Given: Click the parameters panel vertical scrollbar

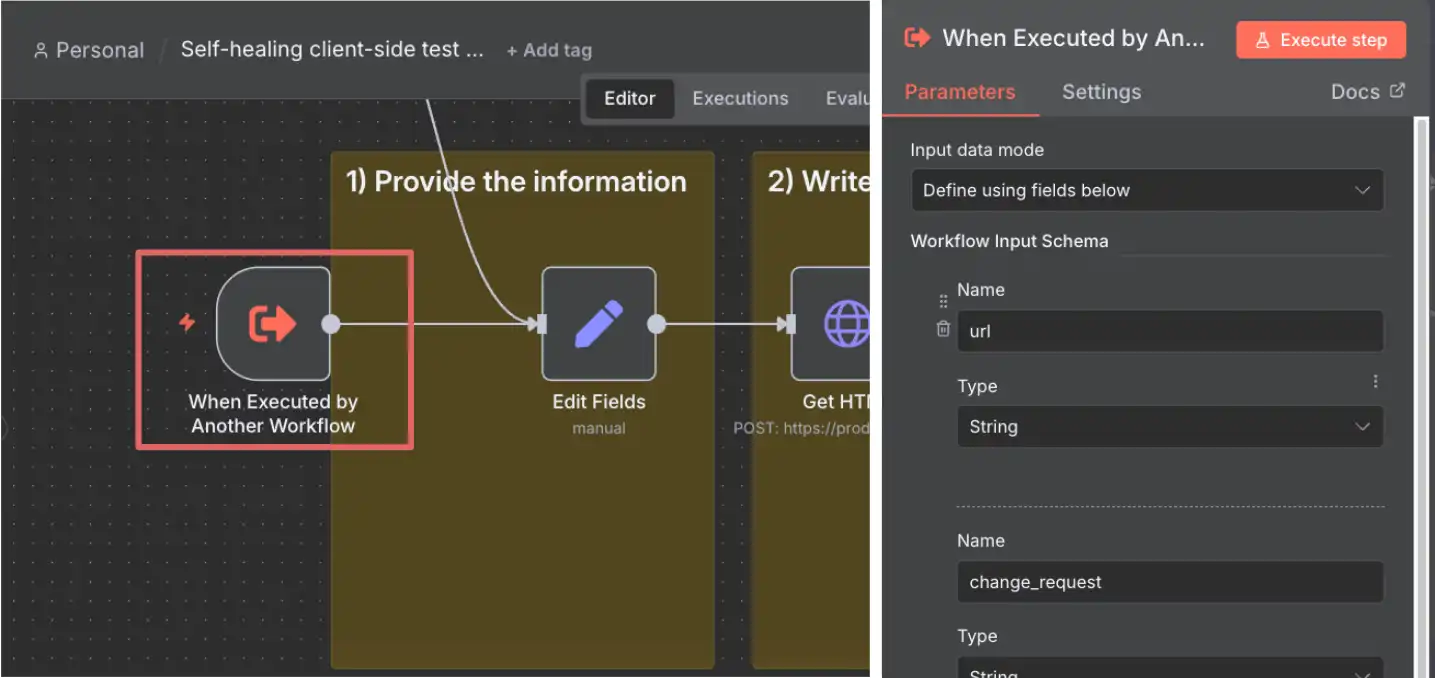Looking at the screenshot, I should [1422, 397].
